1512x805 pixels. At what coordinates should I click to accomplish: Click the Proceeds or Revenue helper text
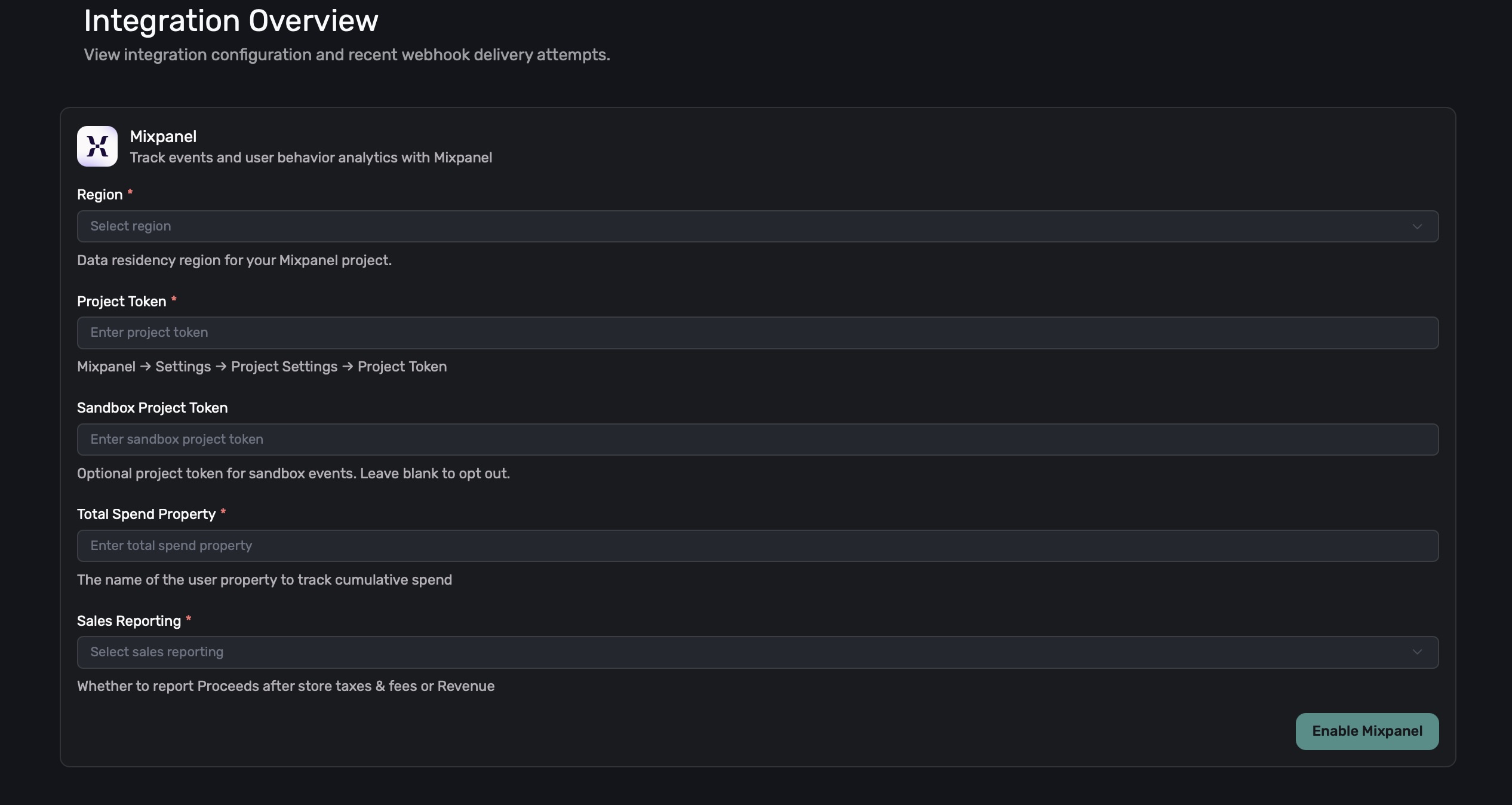tap(285, 686)
